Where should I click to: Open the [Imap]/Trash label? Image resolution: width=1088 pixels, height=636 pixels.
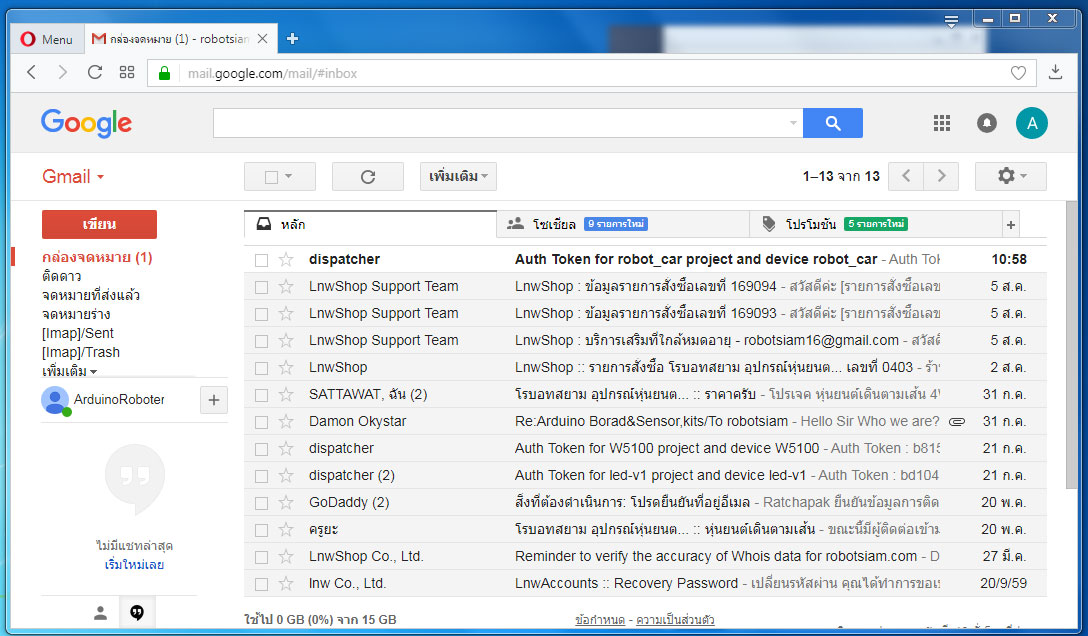coord(80,352)
